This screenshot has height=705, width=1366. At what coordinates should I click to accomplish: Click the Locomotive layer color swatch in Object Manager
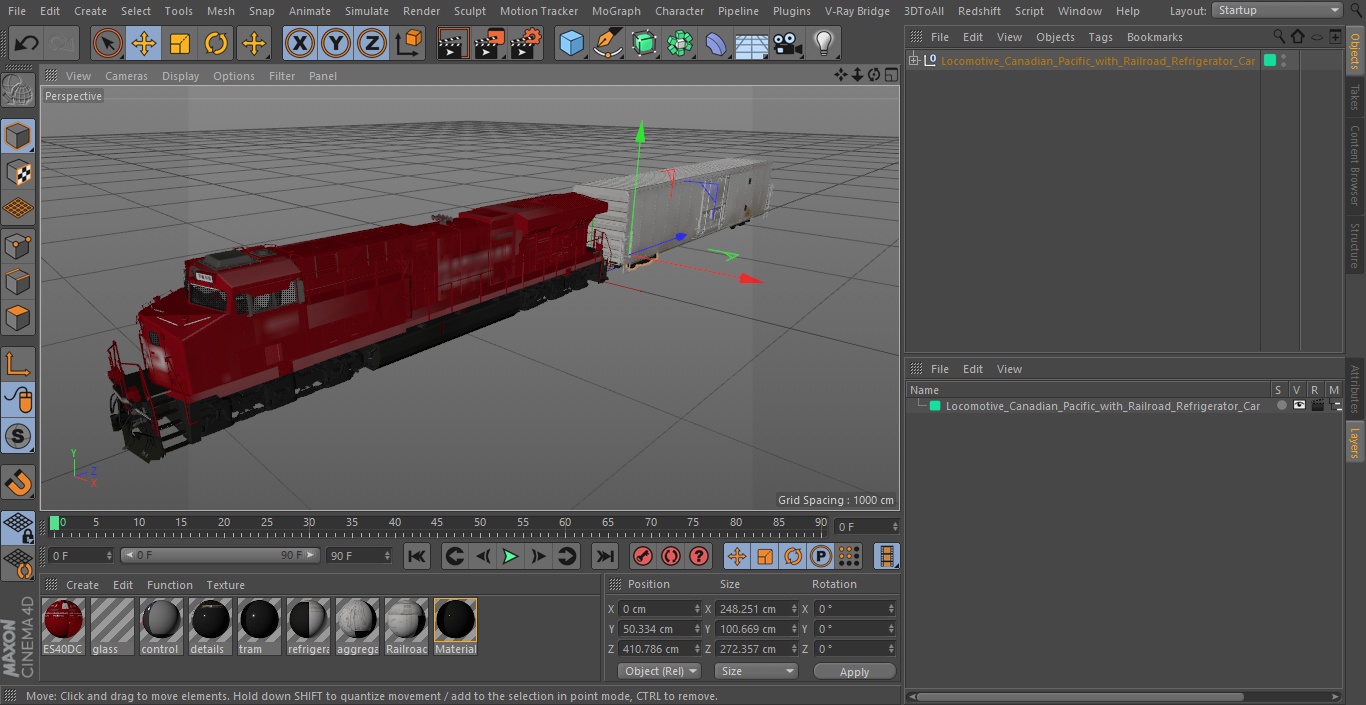pos(1270,60)
